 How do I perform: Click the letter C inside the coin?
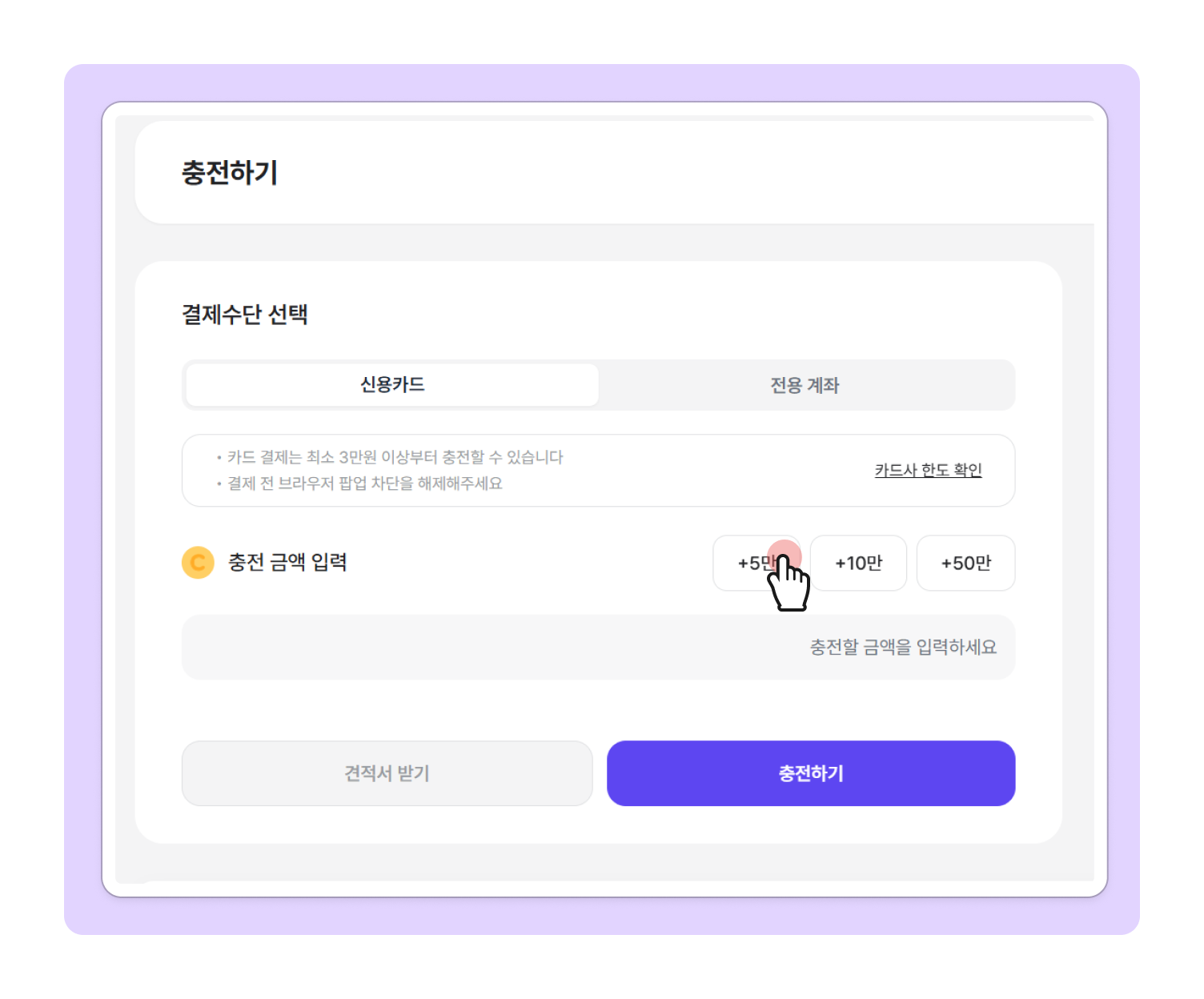point(198,563)
